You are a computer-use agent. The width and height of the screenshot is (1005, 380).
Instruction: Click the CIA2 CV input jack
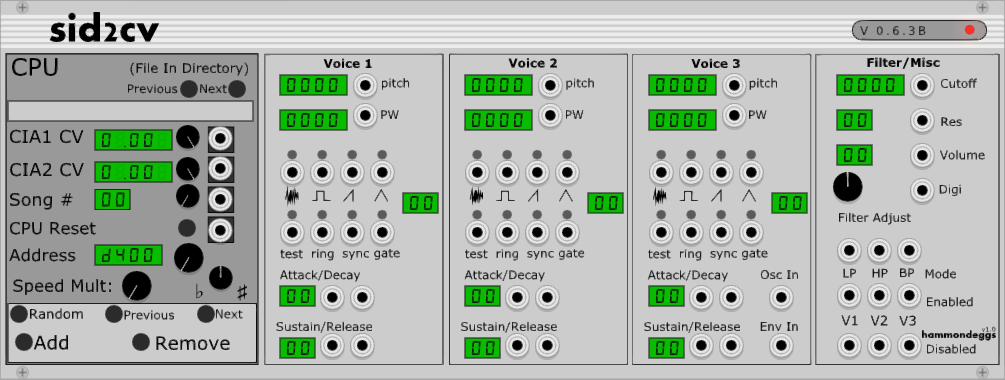click(x=220, y=169)
